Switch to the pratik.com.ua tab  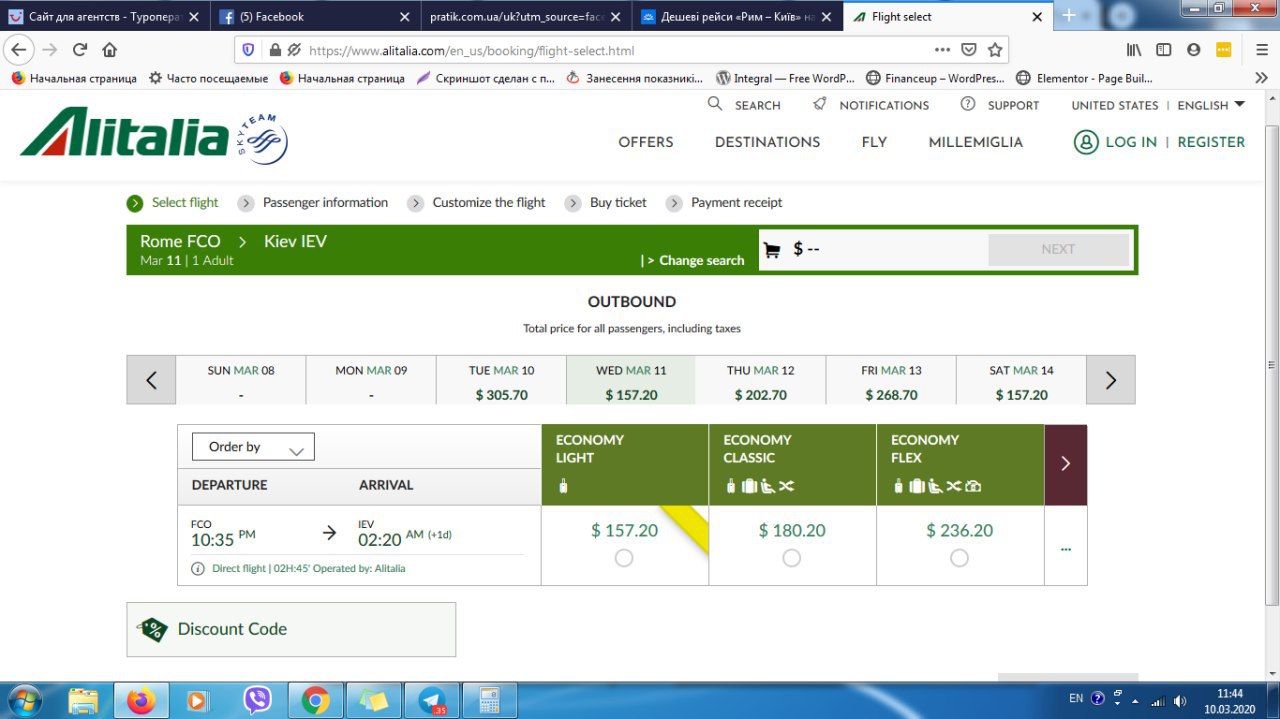click(x=524, y=17)
